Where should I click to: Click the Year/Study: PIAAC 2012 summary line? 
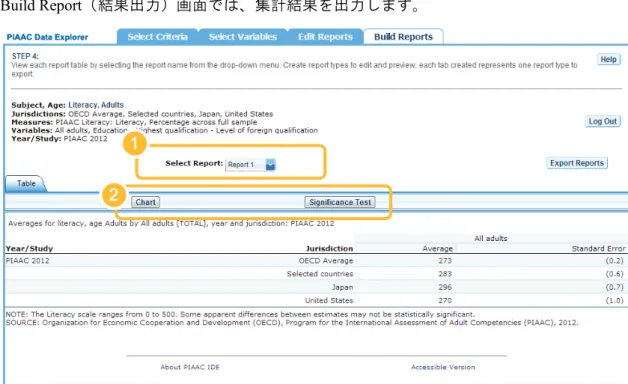click(59, 139)
